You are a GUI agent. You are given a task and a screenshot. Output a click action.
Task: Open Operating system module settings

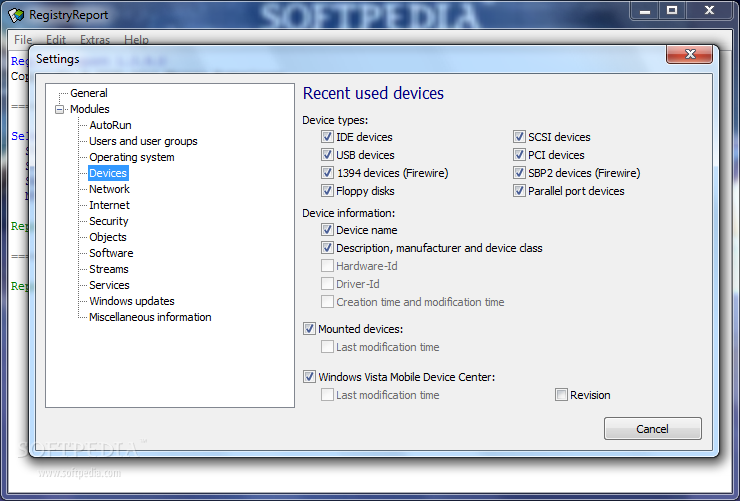[x=132, y=157]
